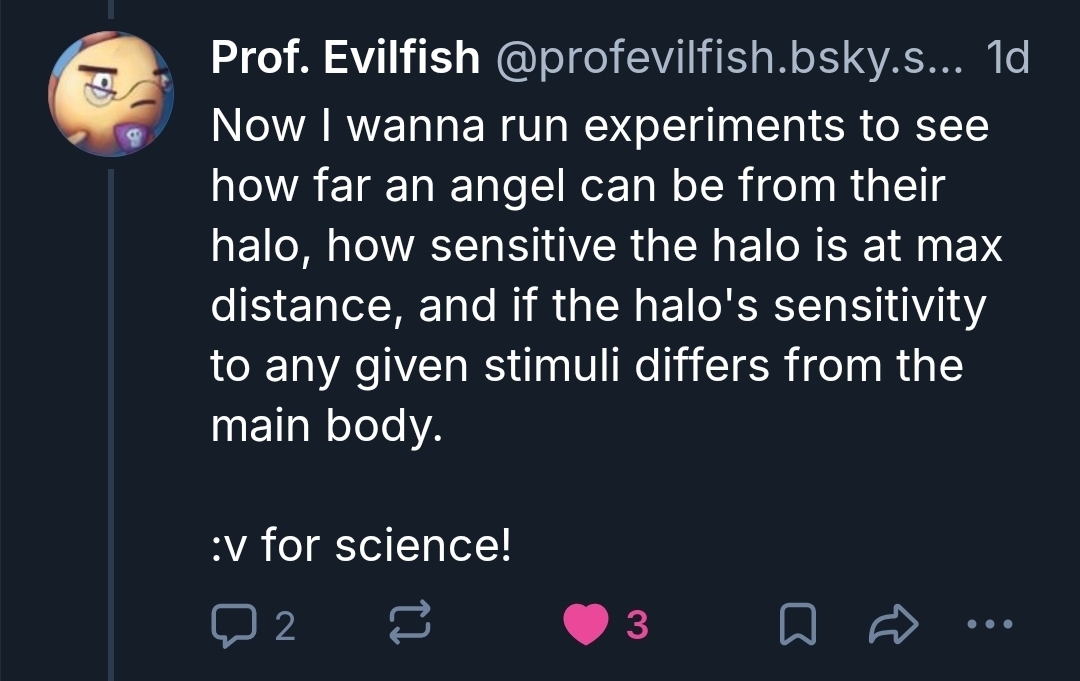Click the 1d timestamp

[1007, 60]
